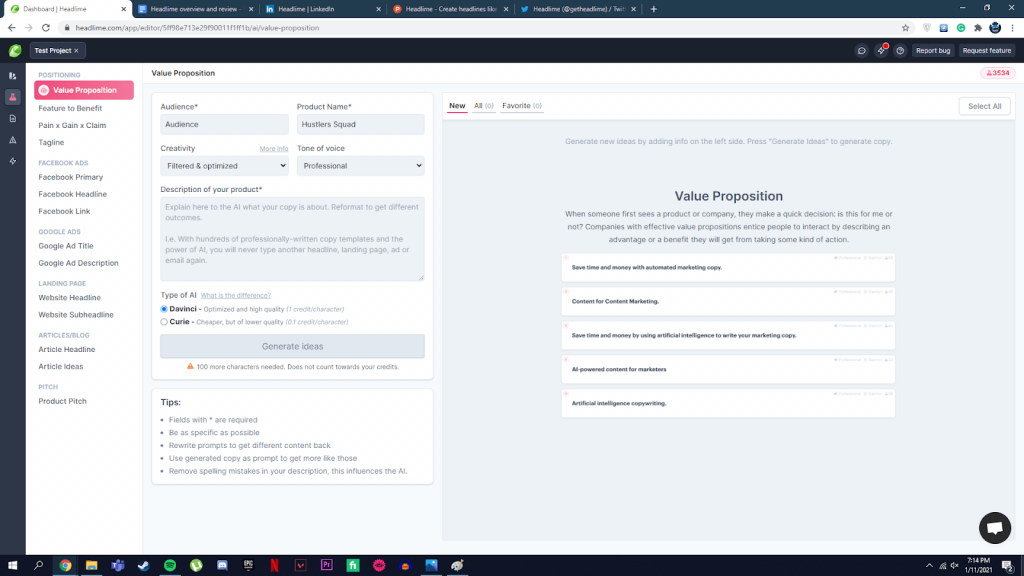Open the Creativity More info link
The width and height of the screenshot is (1024, 576).
click(x=274, y=149)
